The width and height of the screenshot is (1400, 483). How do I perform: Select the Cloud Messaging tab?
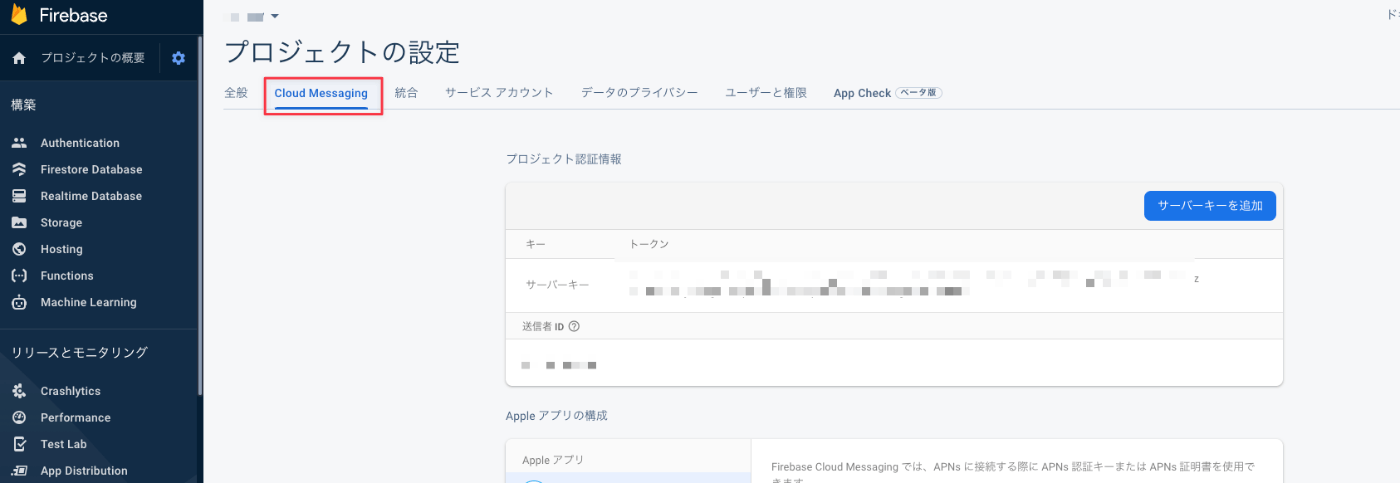pos(321,93)
